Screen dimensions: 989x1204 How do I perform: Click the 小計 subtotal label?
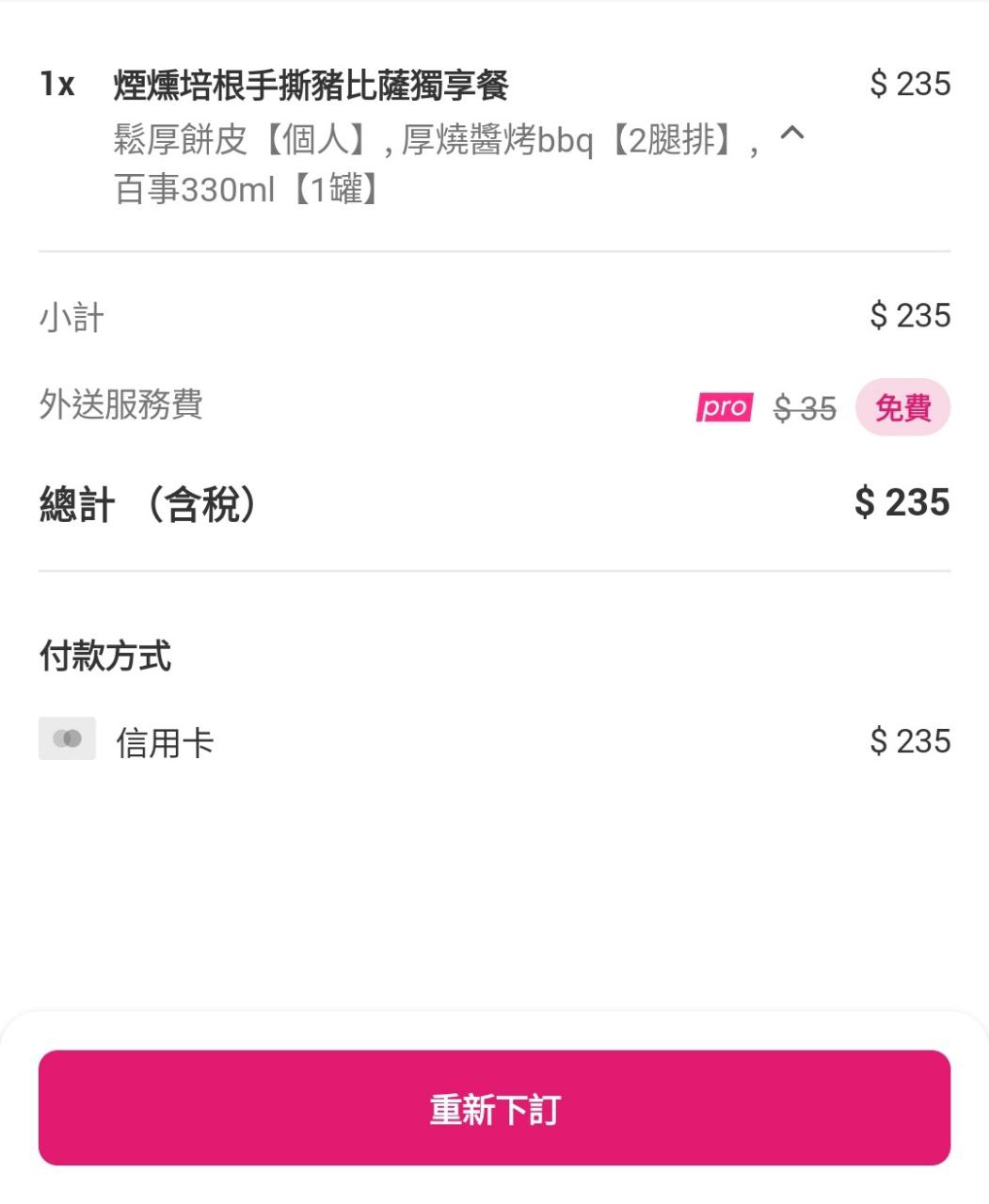pos(72,317)
